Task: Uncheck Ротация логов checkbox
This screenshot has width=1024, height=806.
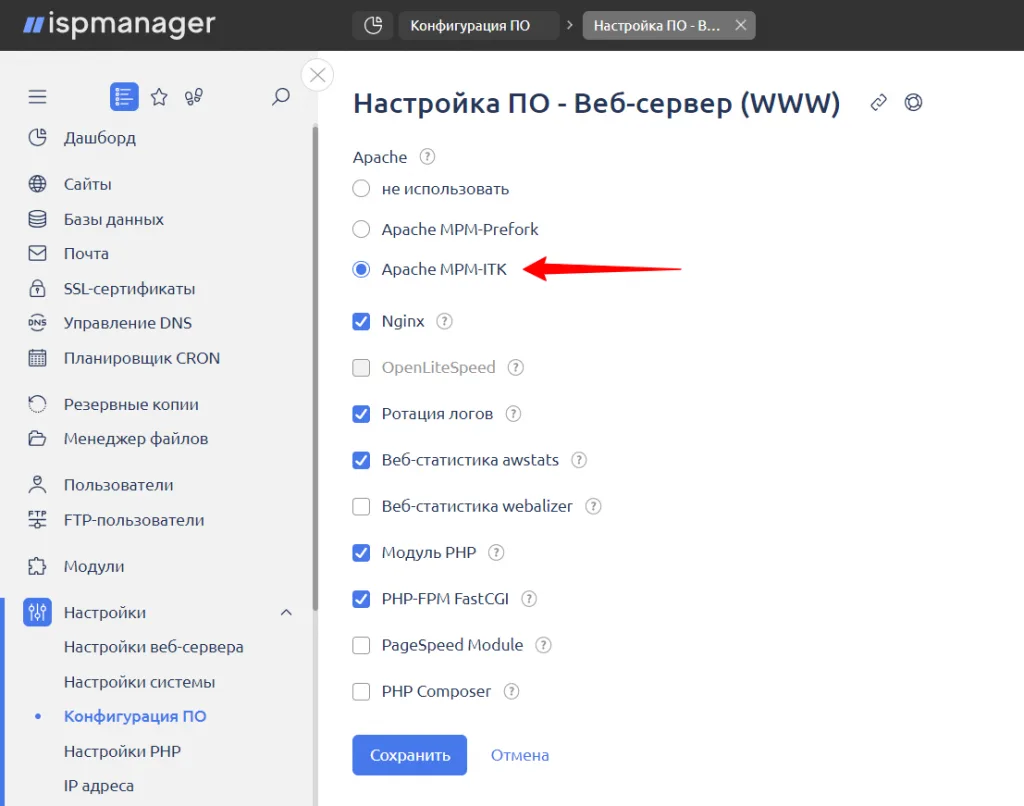Action: click(361, 414)
